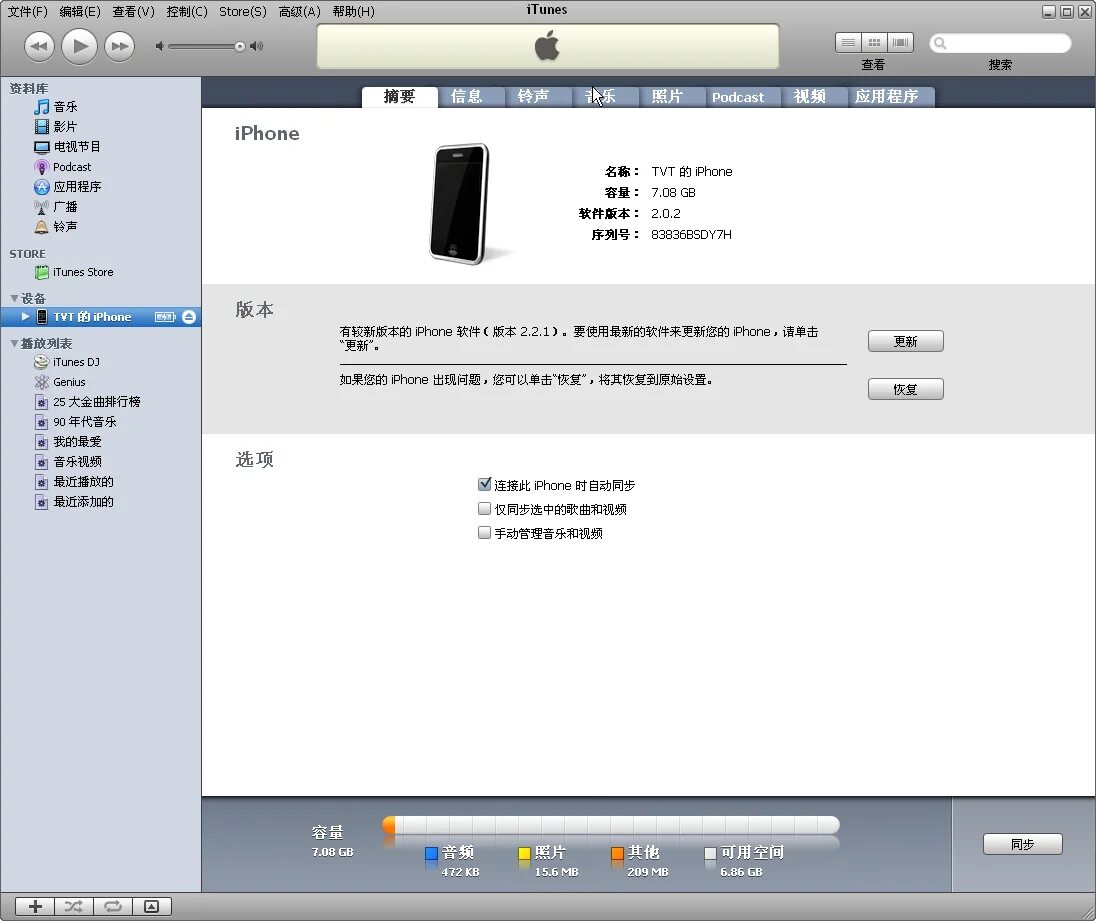Switch to 摘要 tab

click(x=399, y=96)
